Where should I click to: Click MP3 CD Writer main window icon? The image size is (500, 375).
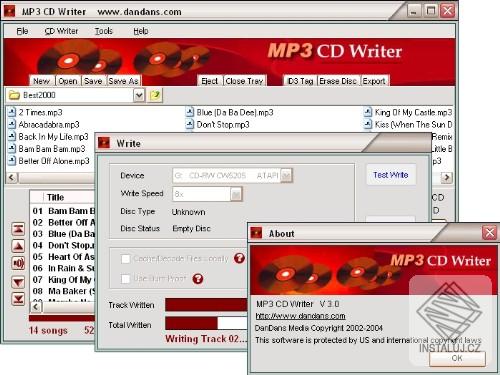pyautogui.click(x=9, y=11)
